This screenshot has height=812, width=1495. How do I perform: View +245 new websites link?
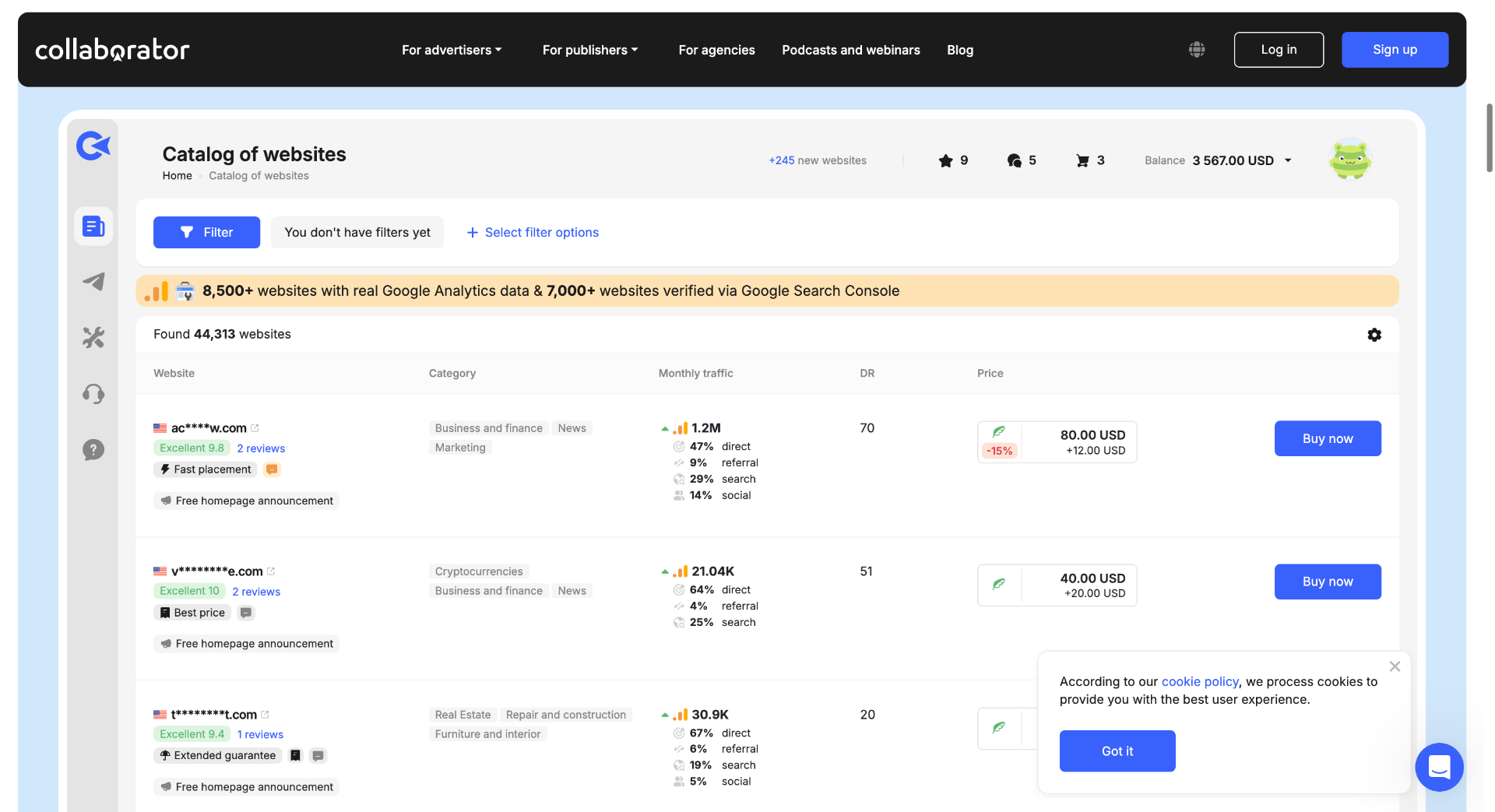(818, 160)
